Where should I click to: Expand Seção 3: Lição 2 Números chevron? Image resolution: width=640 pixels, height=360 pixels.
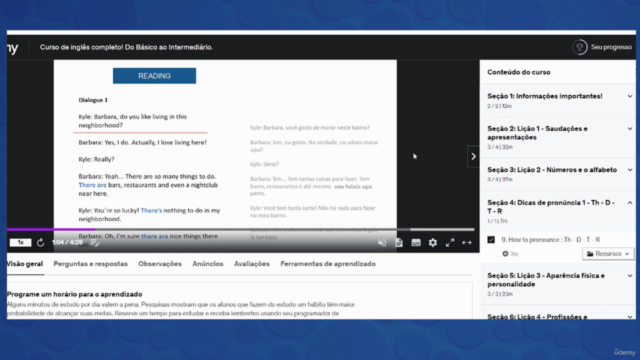tap(630, 170)
